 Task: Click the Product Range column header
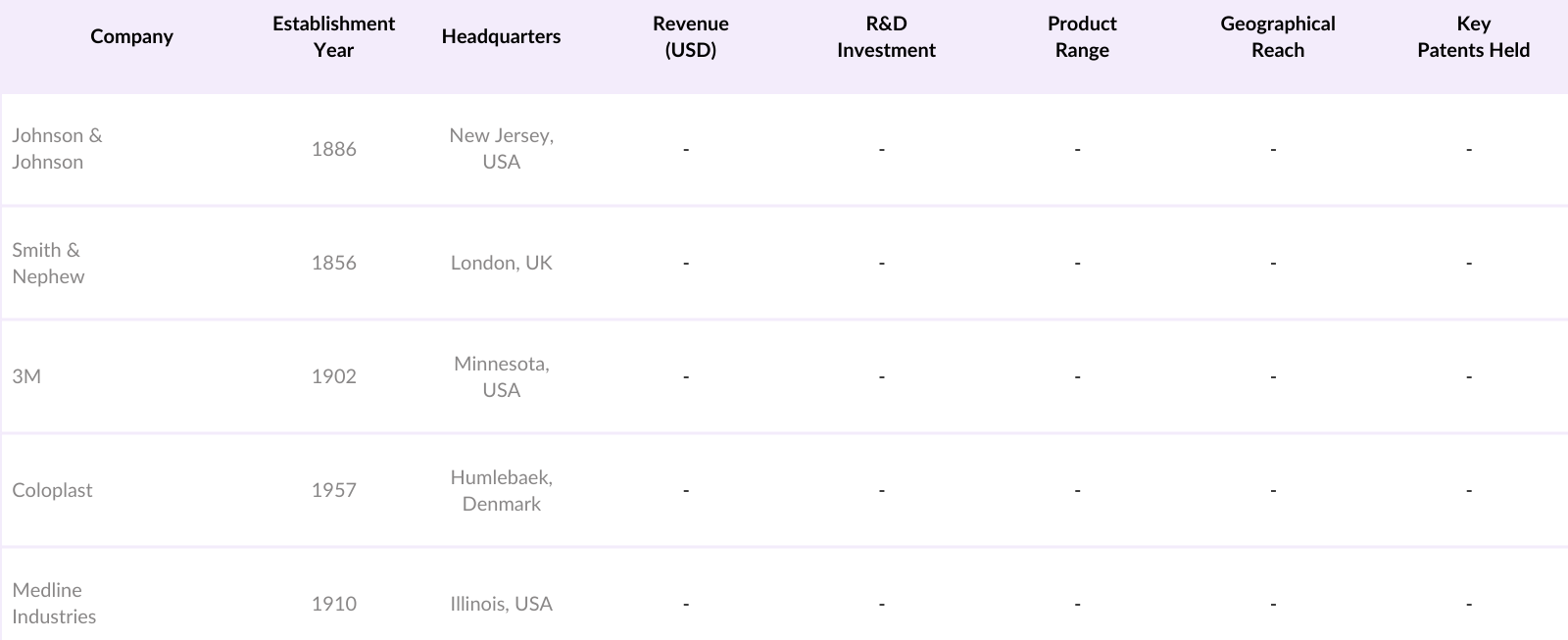coord(1082,37)
